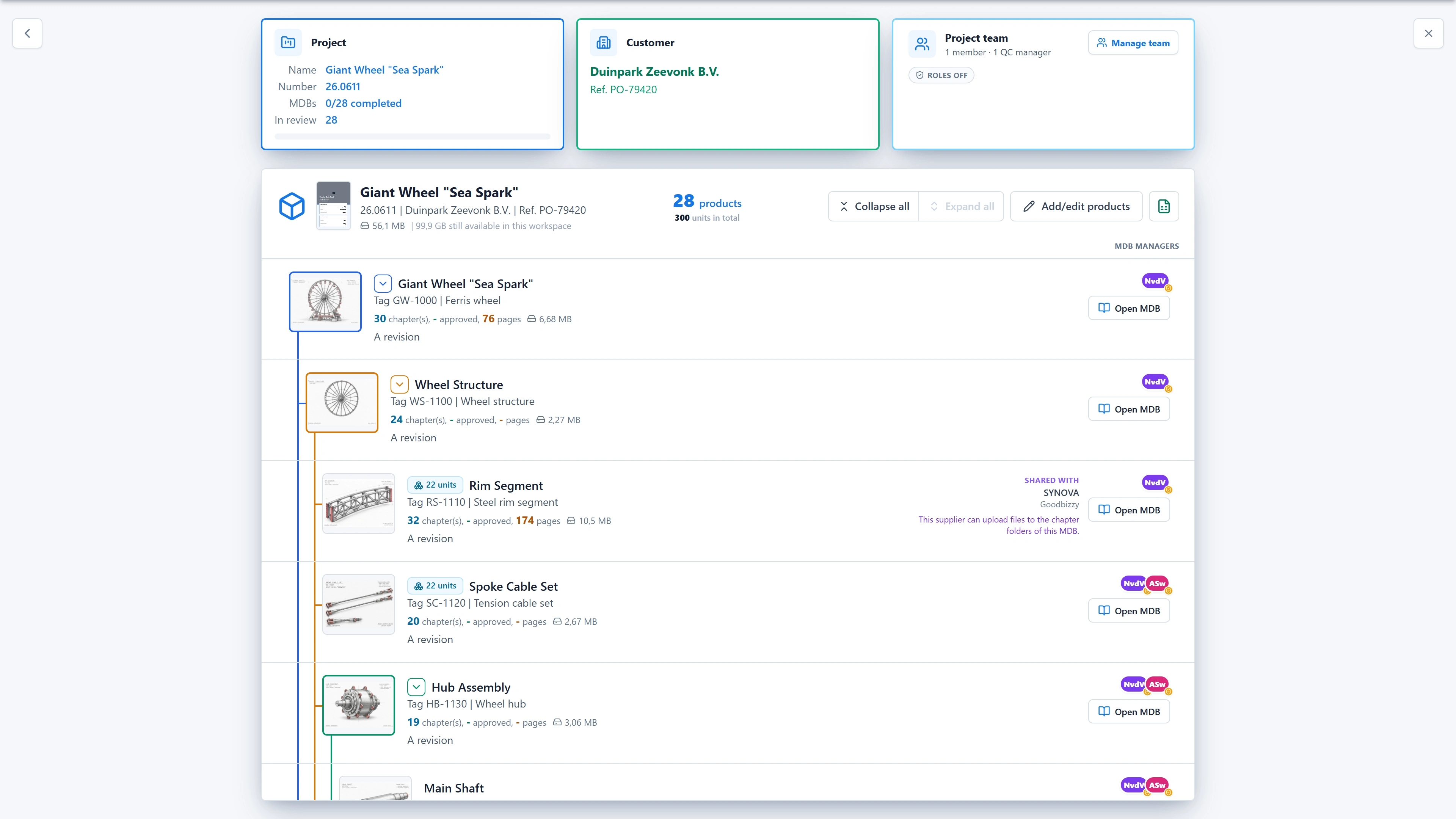Image resolution: width=1456 pixels, height=819 pixels.
Task: Click ASw avatar on Hub Assembly row
Action: (x=1158, y=684)
